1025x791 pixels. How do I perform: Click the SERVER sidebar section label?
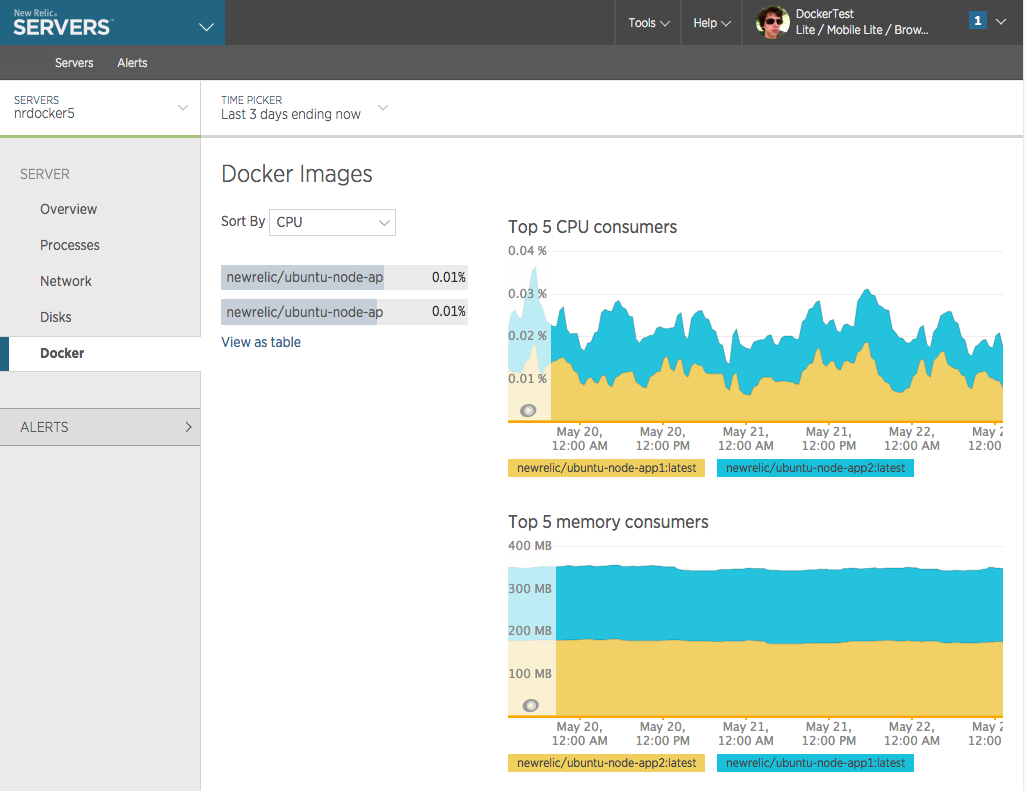point(44,174)
